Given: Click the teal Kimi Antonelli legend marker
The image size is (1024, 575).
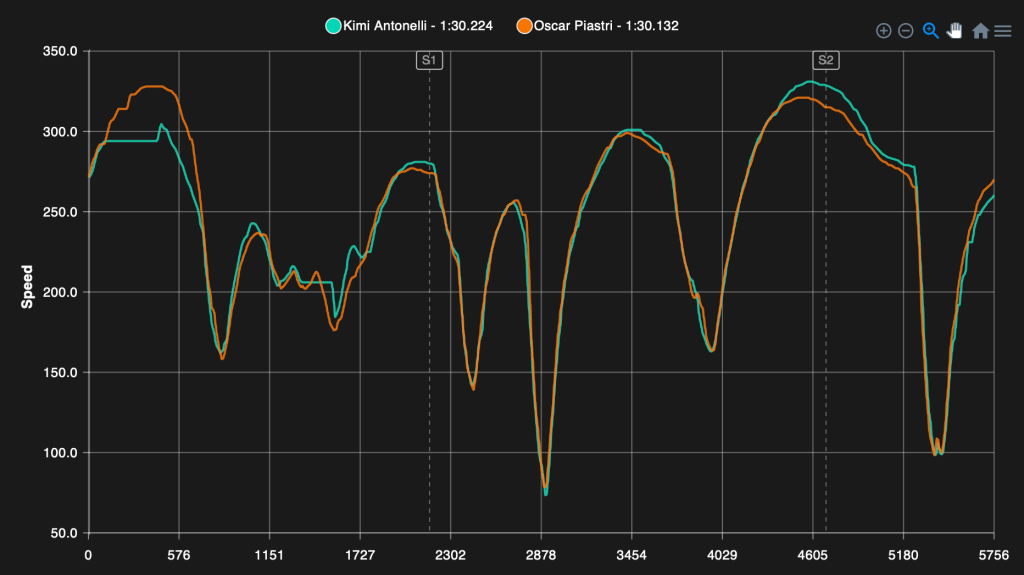Looking at the screenshot, I should click(333, 26).
